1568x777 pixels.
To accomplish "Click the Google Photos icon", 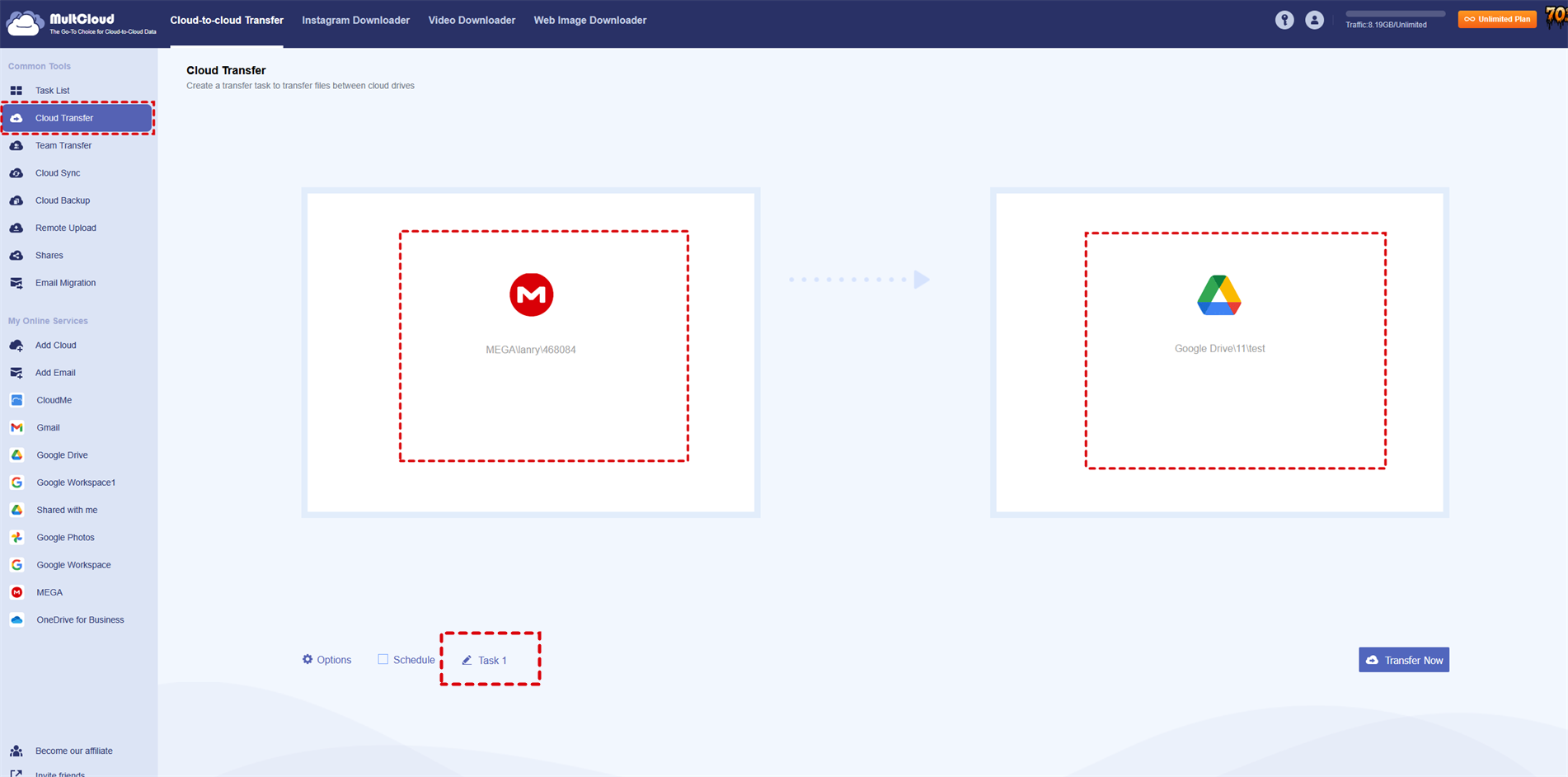I will point(16,538).
